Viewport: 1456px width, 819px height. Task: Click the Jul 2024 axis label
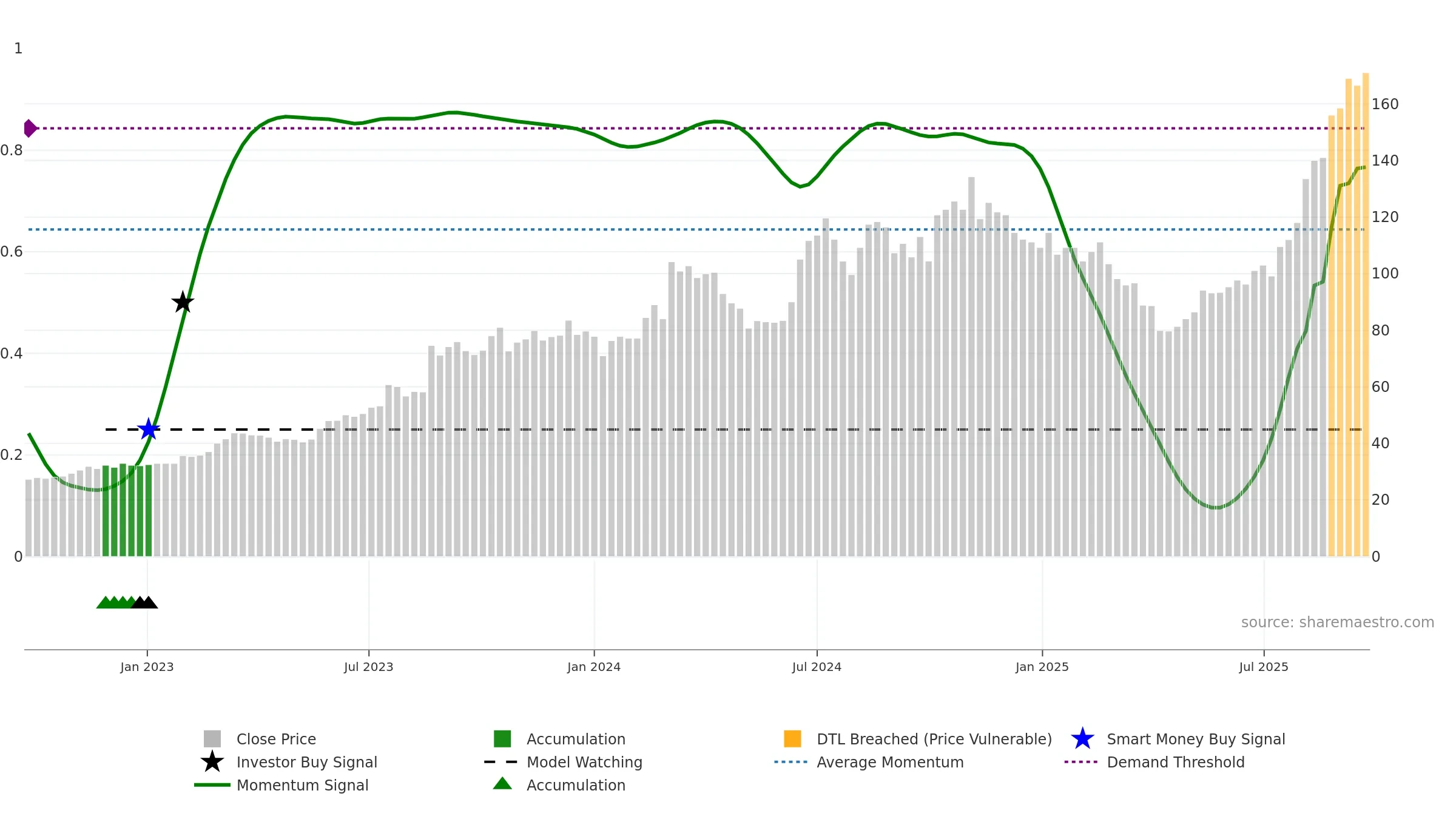click(817, 667)
